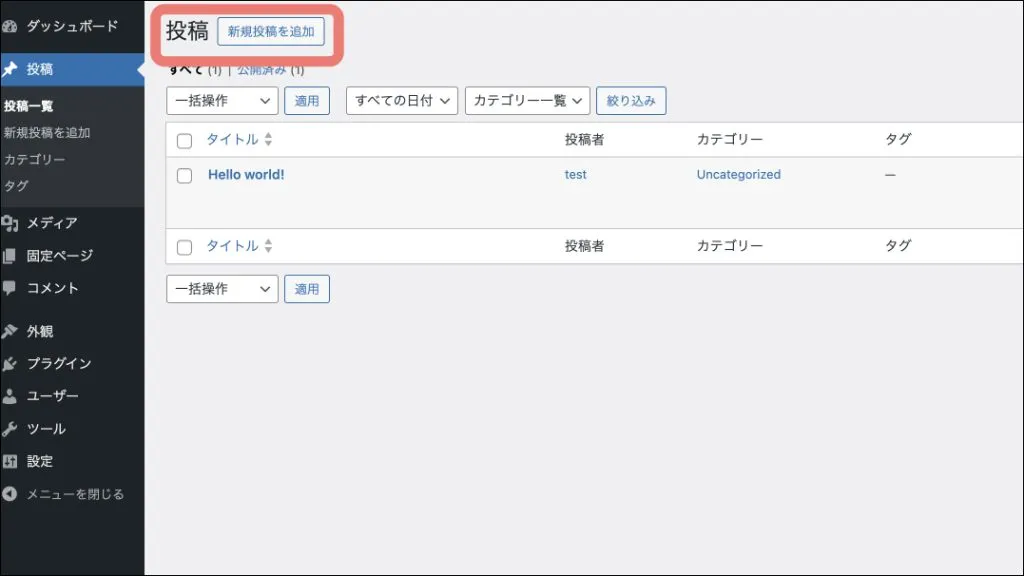Tick the select-all checkbox in bottom footer row
Viewport: 1024px width, 576px height.
coord(184,247)
